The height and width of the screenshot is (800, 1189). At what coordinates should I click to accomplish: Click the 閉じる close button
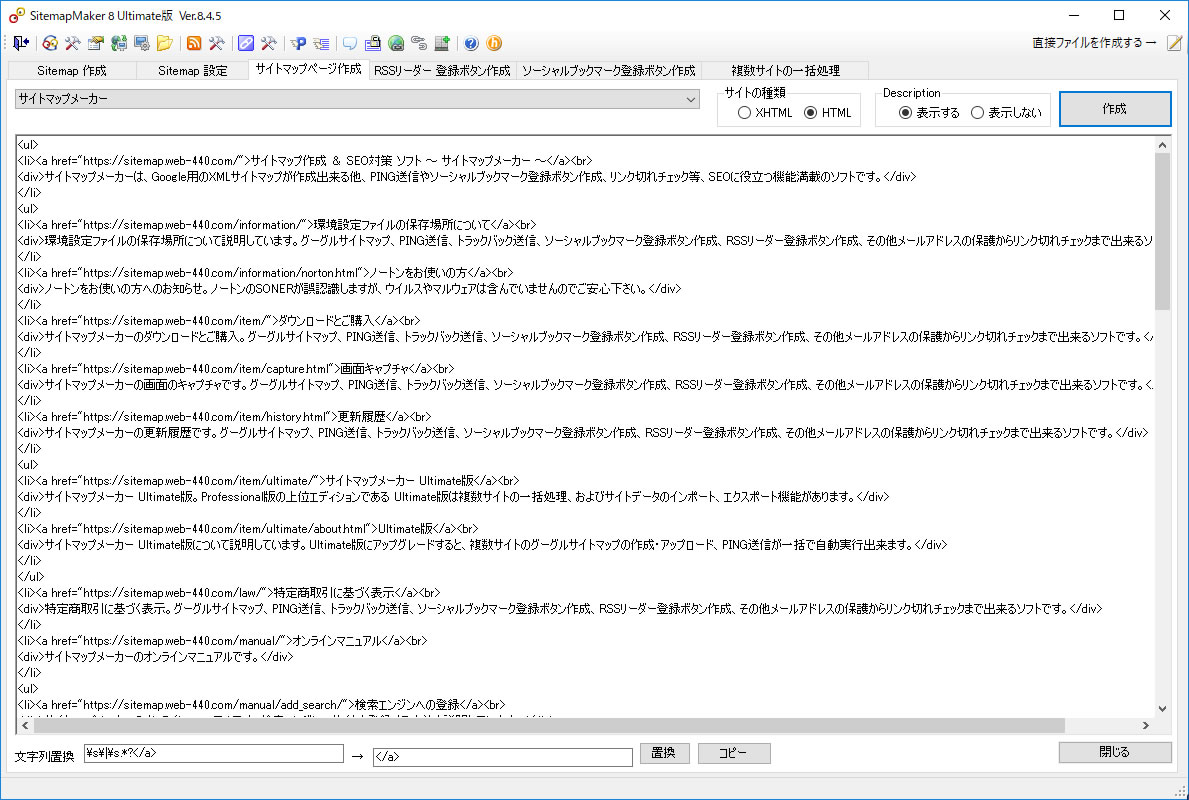(x=1115, y=752)
